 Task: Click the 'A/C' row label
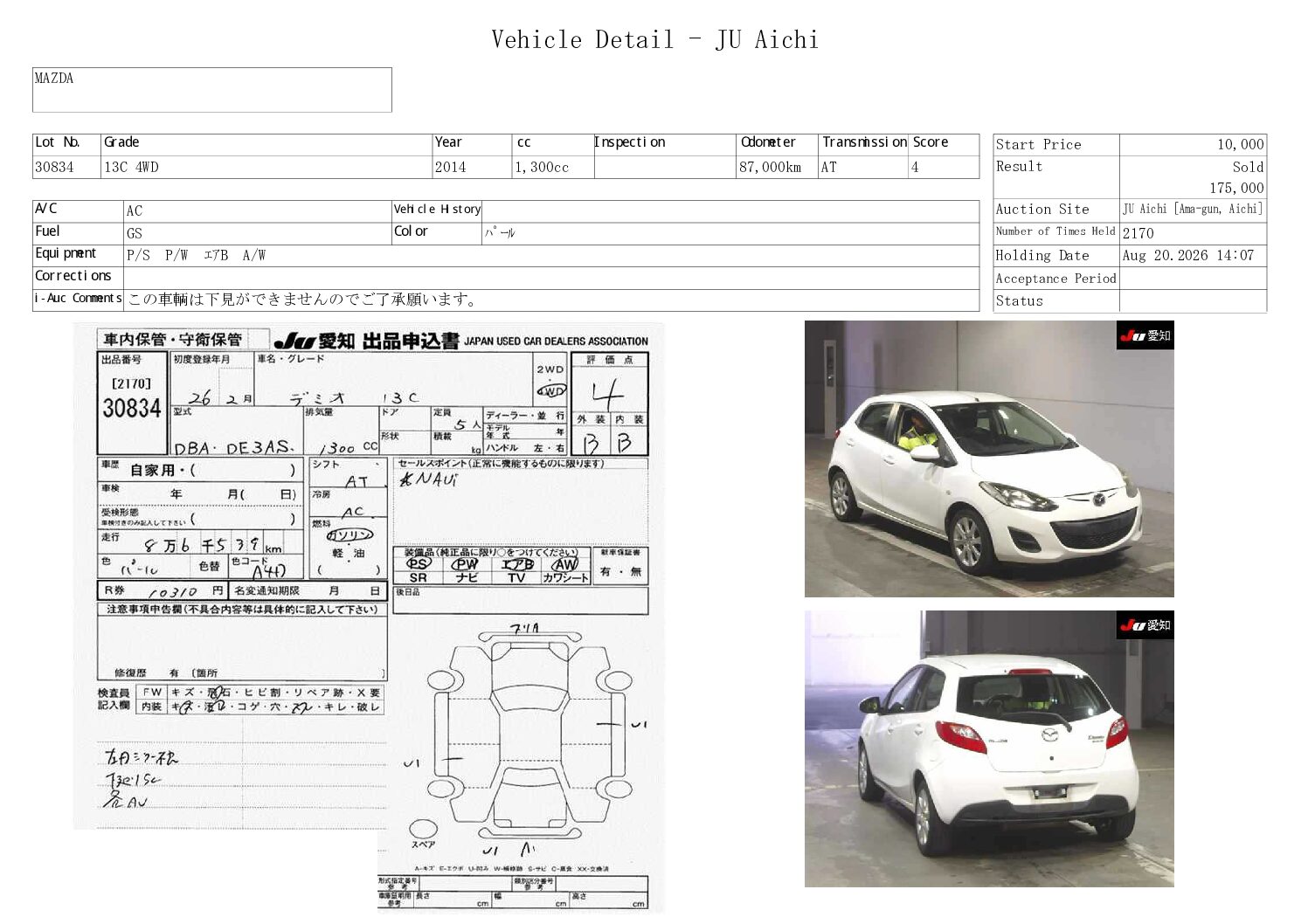point(46,209)
